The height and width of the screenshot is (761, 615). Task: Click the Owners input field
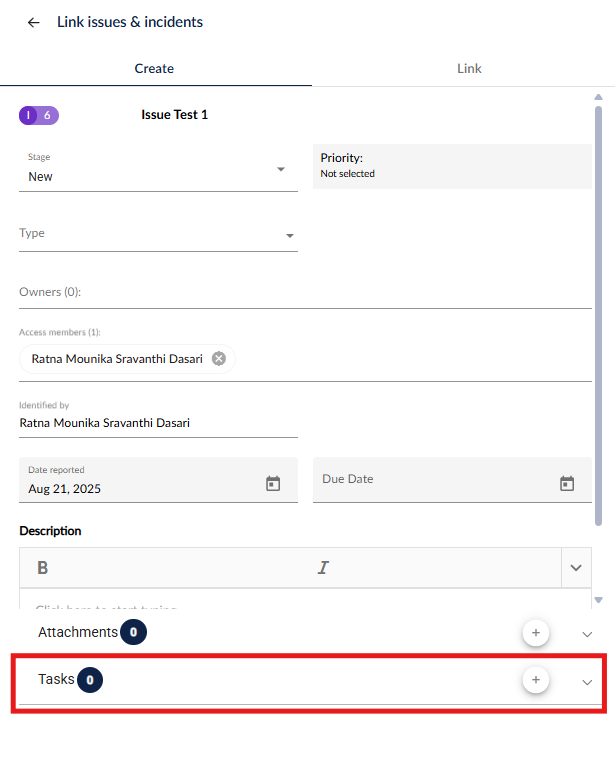click(x=305, y=292)
